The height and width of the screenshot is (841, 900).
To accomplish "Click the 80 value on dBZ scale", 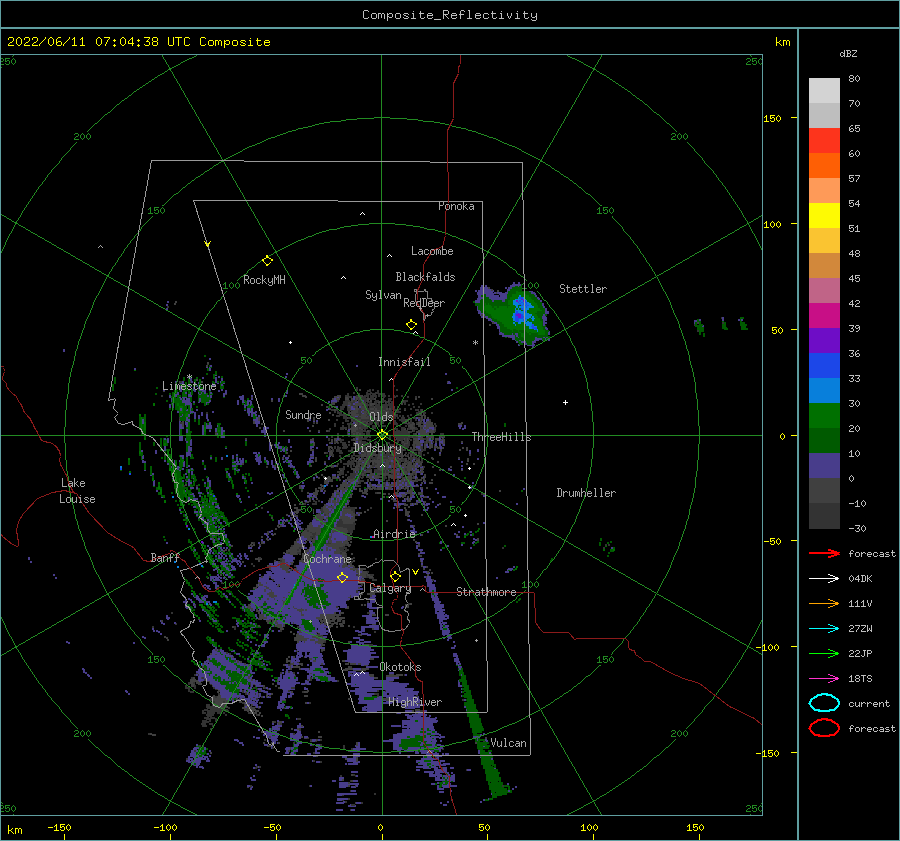I will point(854,79).
